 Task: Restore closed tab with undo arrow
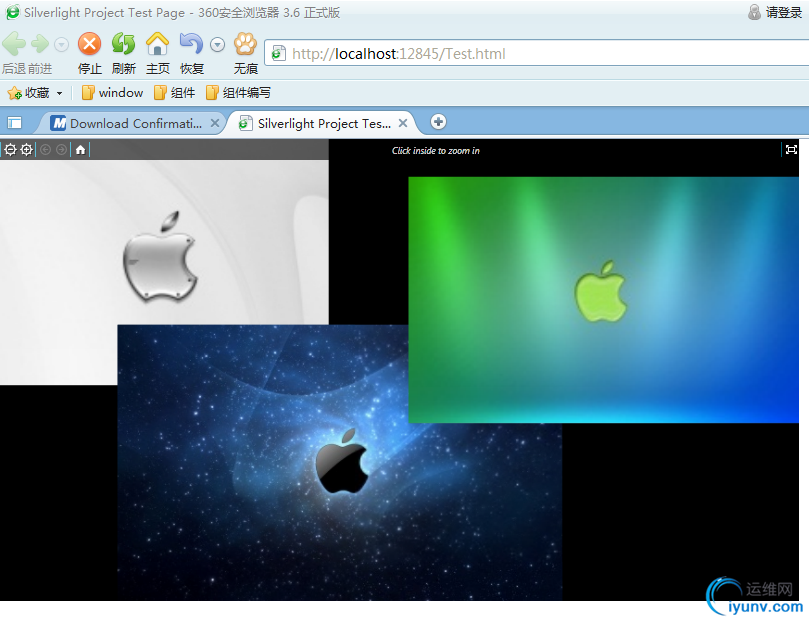coord(191,44)
